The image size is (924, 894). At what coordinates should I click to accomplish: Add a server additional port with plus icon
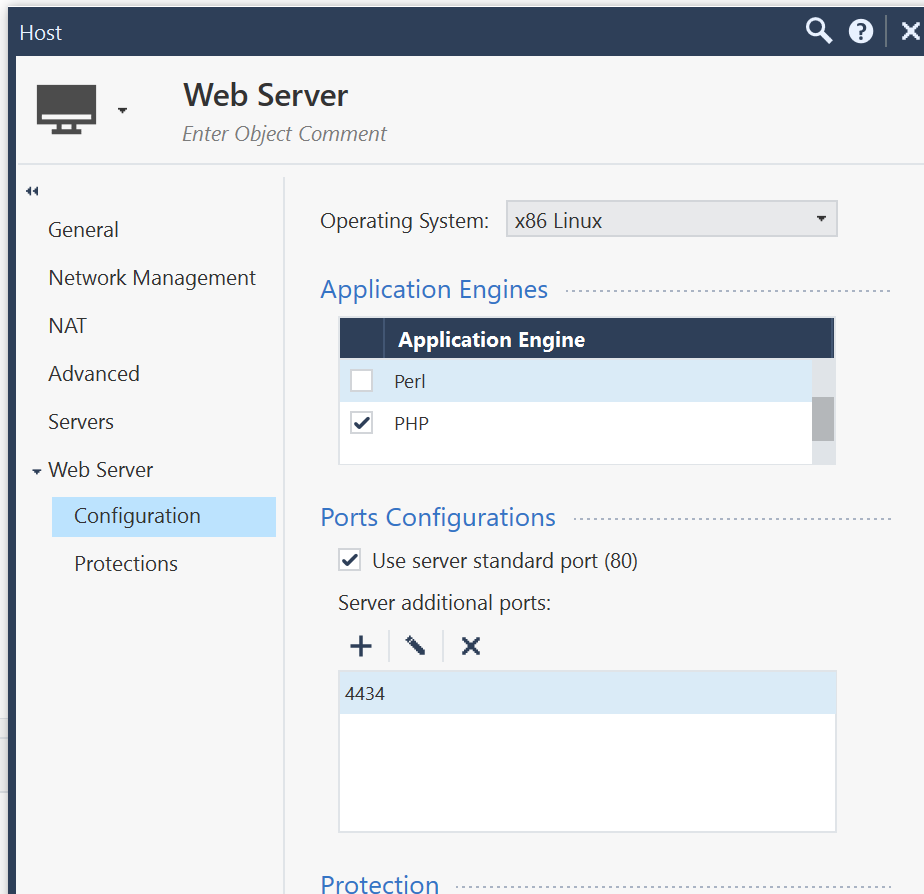point(361,646)
